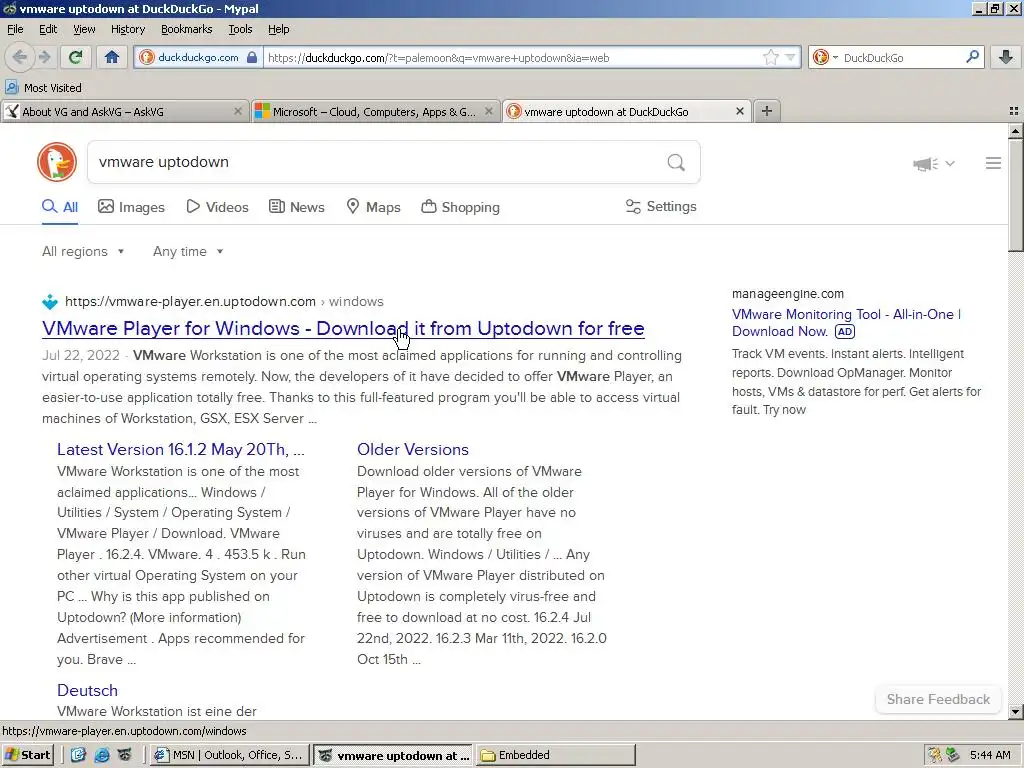Screen dimensions: 1024x768
Task: Expand the All regions filter
Action: click(83, 251)
